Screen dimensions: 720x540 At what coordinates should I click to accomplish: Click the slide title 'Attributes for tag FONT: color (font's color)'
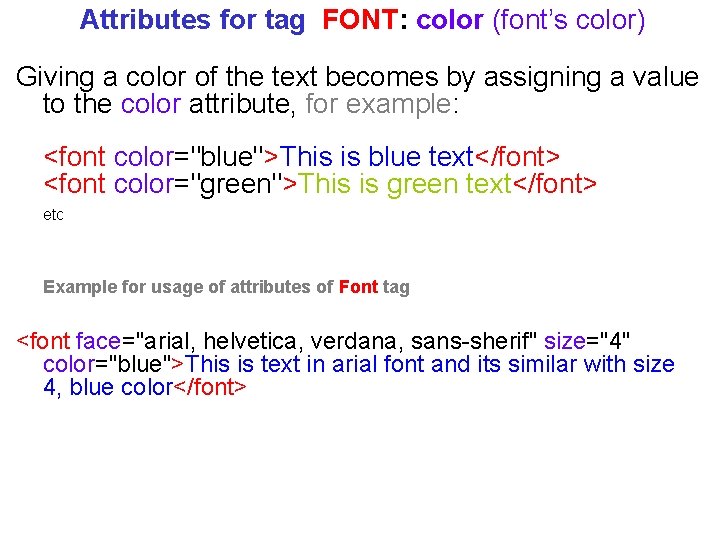pos(362,21)
